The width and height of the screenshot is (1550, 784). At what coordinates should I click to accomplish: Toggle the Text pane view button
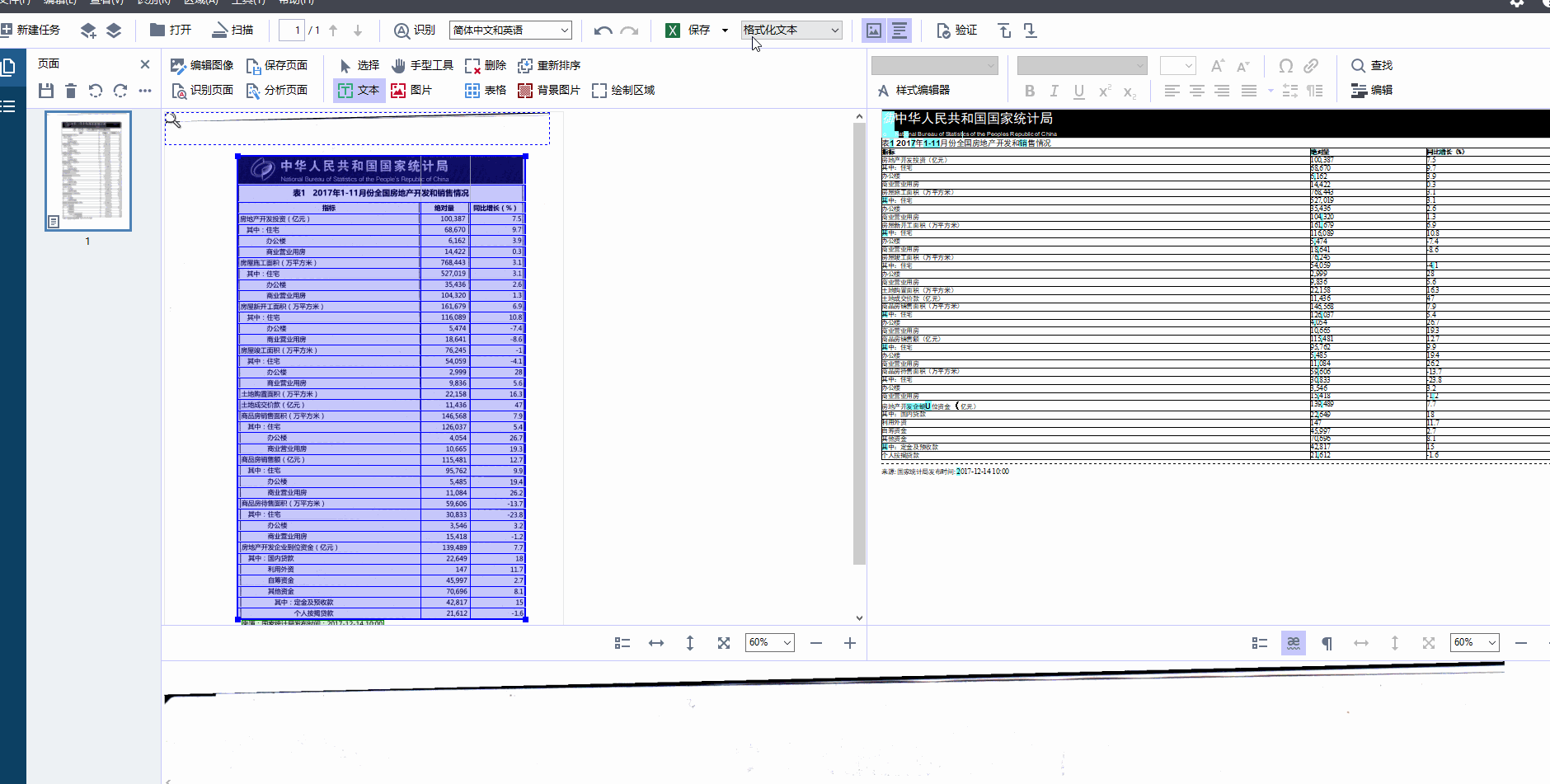click(899, 31)
